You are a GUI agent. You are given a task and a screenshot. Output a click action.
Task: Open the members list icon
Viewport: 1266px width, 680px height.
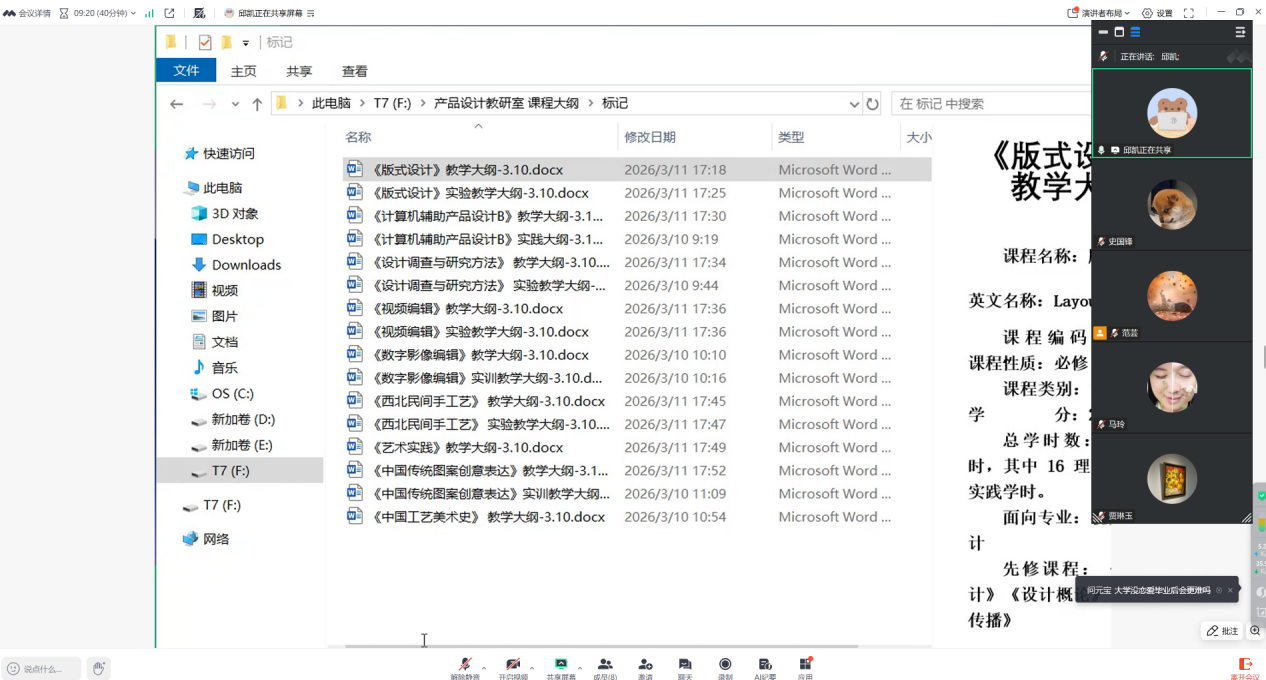pyautogui.click(x=604, y=665)
